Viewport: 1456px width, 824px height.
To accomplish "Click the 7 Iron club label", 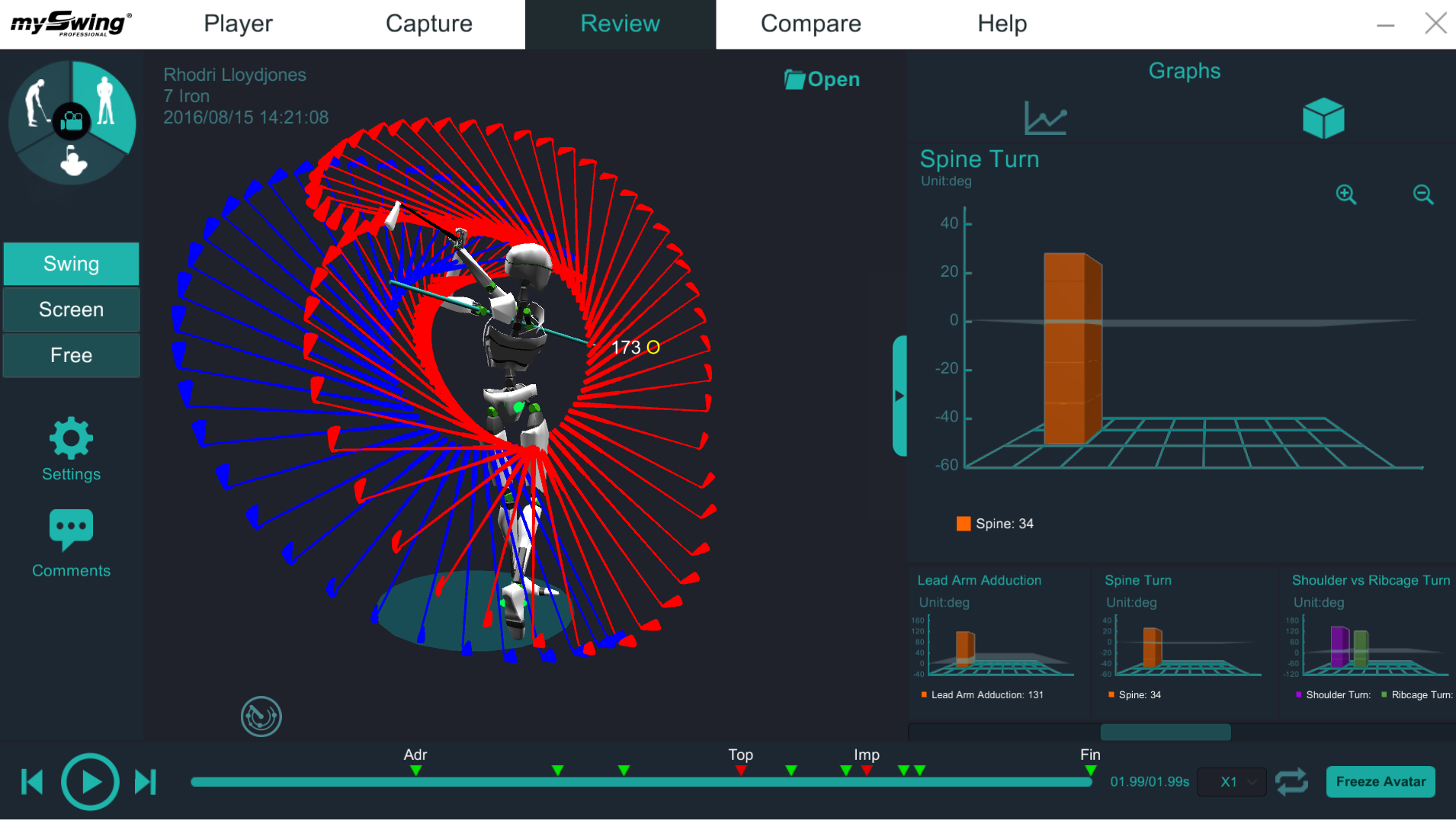I will click(187, 96).
